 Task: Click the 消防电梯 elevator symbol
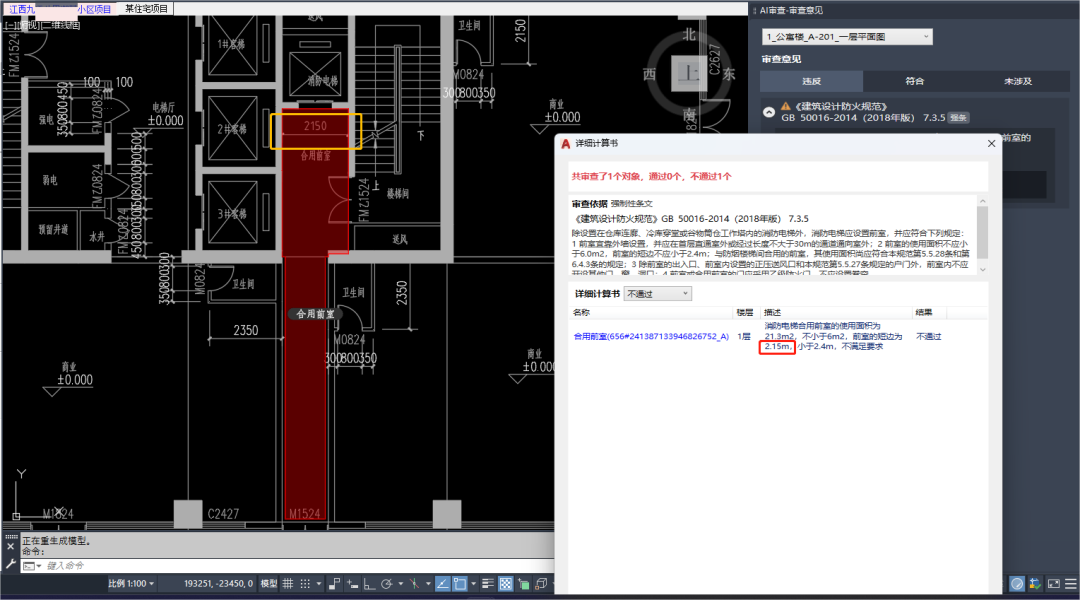click(315, 74)
